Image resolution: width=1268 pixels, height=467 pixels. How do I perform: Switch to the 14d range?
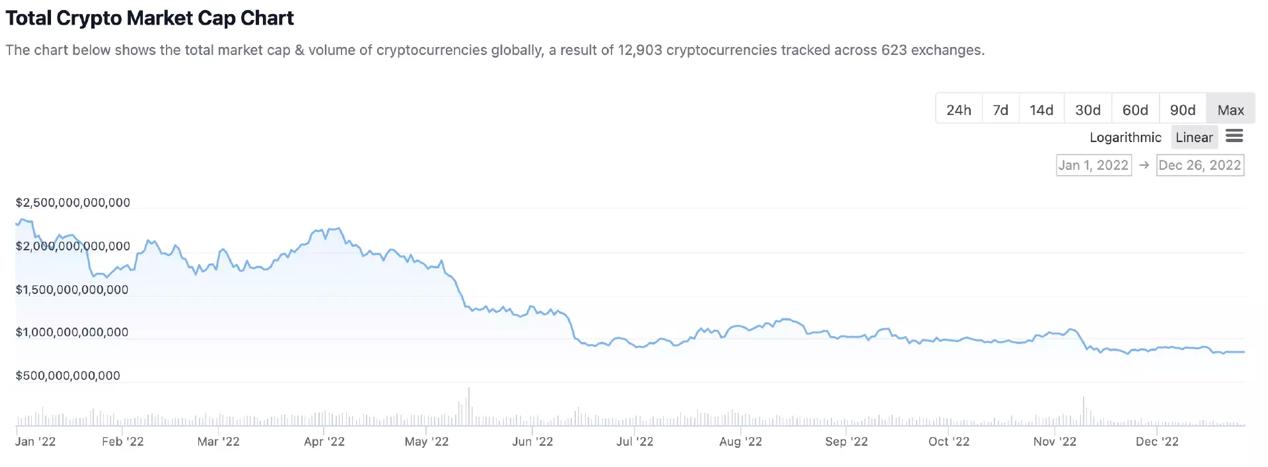1041,109
